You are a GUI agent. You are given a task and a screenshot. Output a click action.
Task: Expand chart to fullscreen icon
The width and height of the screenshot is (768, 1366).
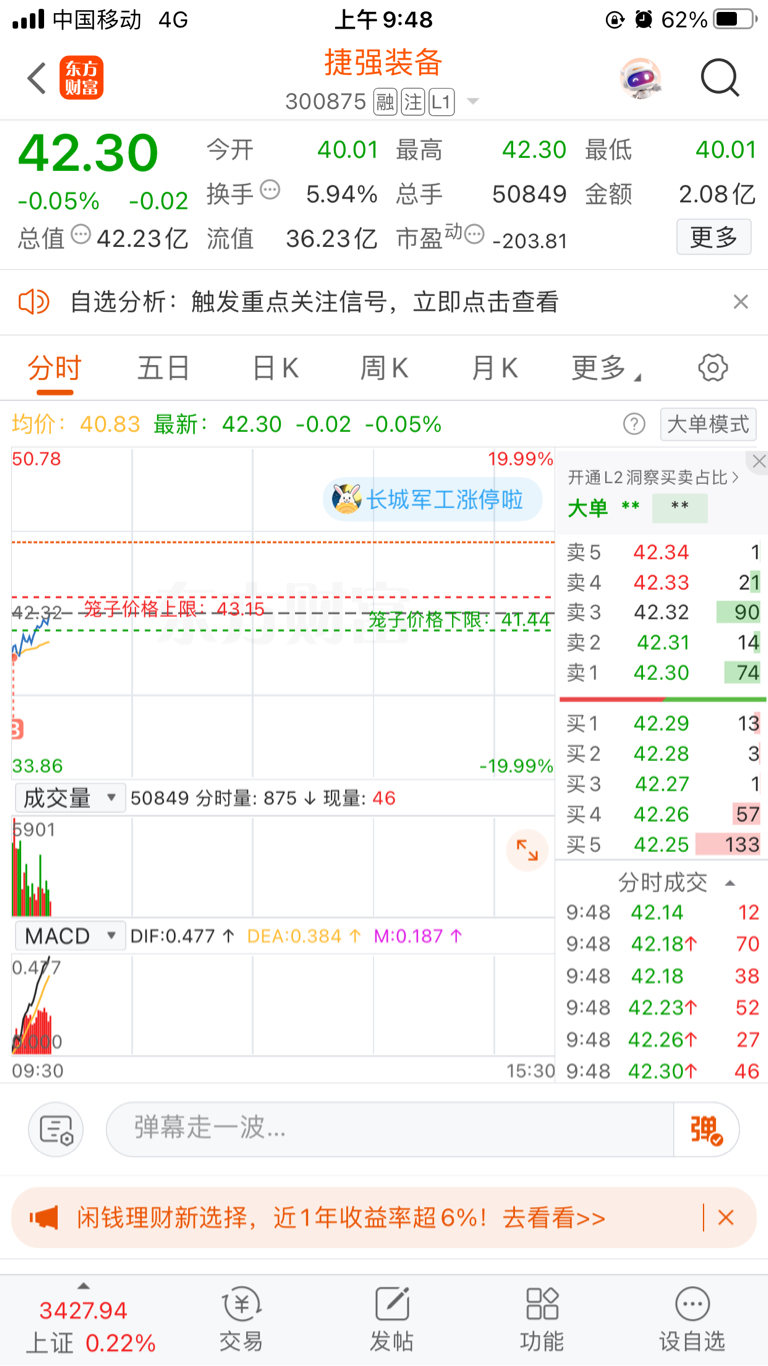click(527, 850)
